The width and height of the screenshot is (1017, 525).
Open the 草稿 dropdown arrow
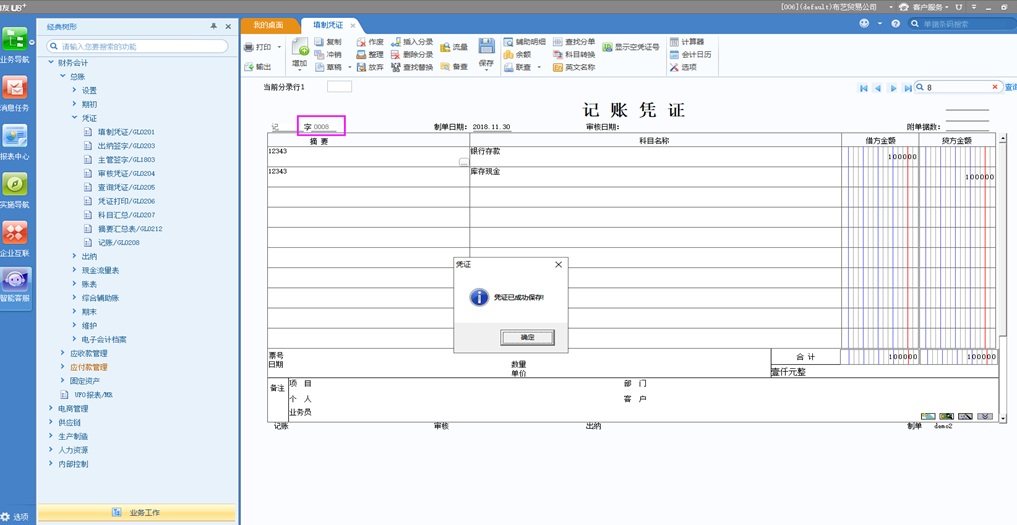click(x=349, y=67)
